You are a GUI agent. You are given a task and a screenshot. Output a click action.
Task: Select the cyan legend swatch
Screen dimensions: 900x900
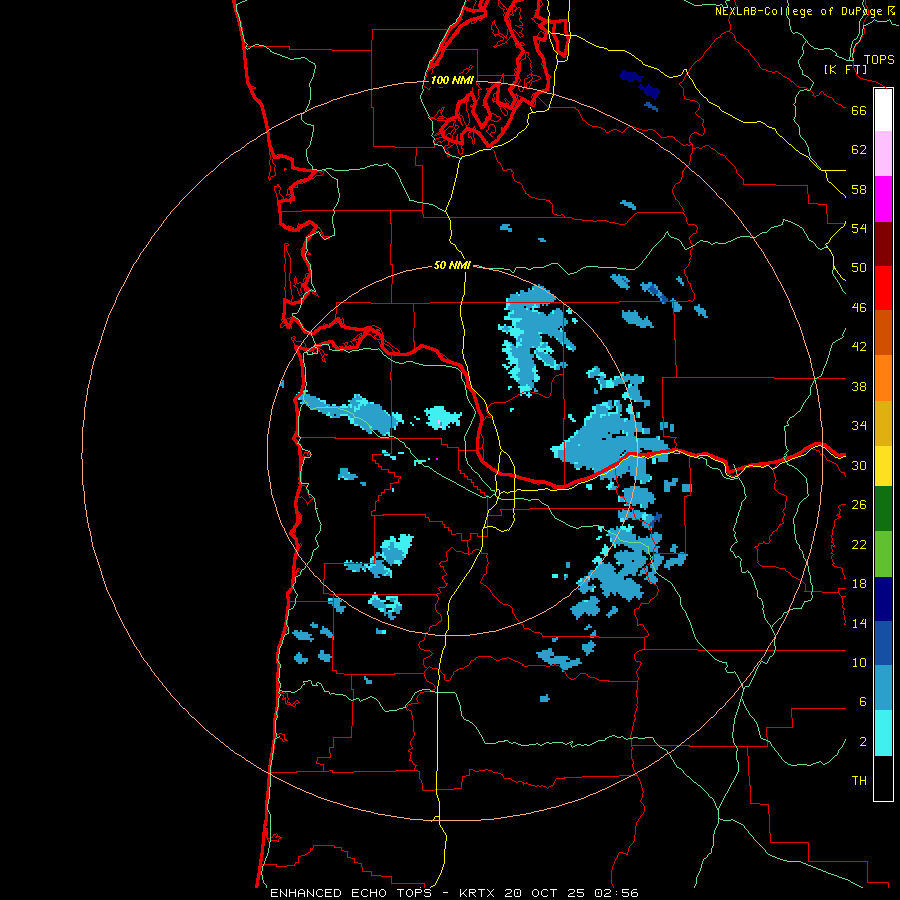point(883,733)
